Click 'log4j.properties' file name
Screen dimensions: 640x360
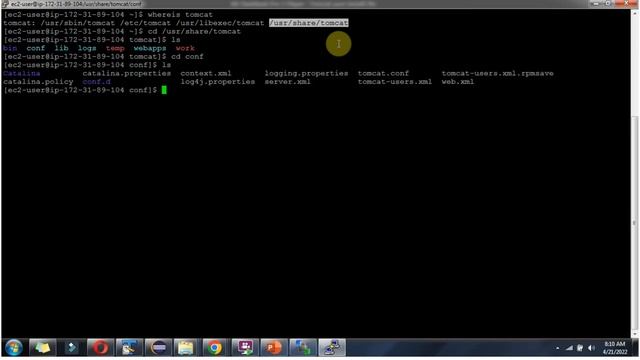coord(218,82)
